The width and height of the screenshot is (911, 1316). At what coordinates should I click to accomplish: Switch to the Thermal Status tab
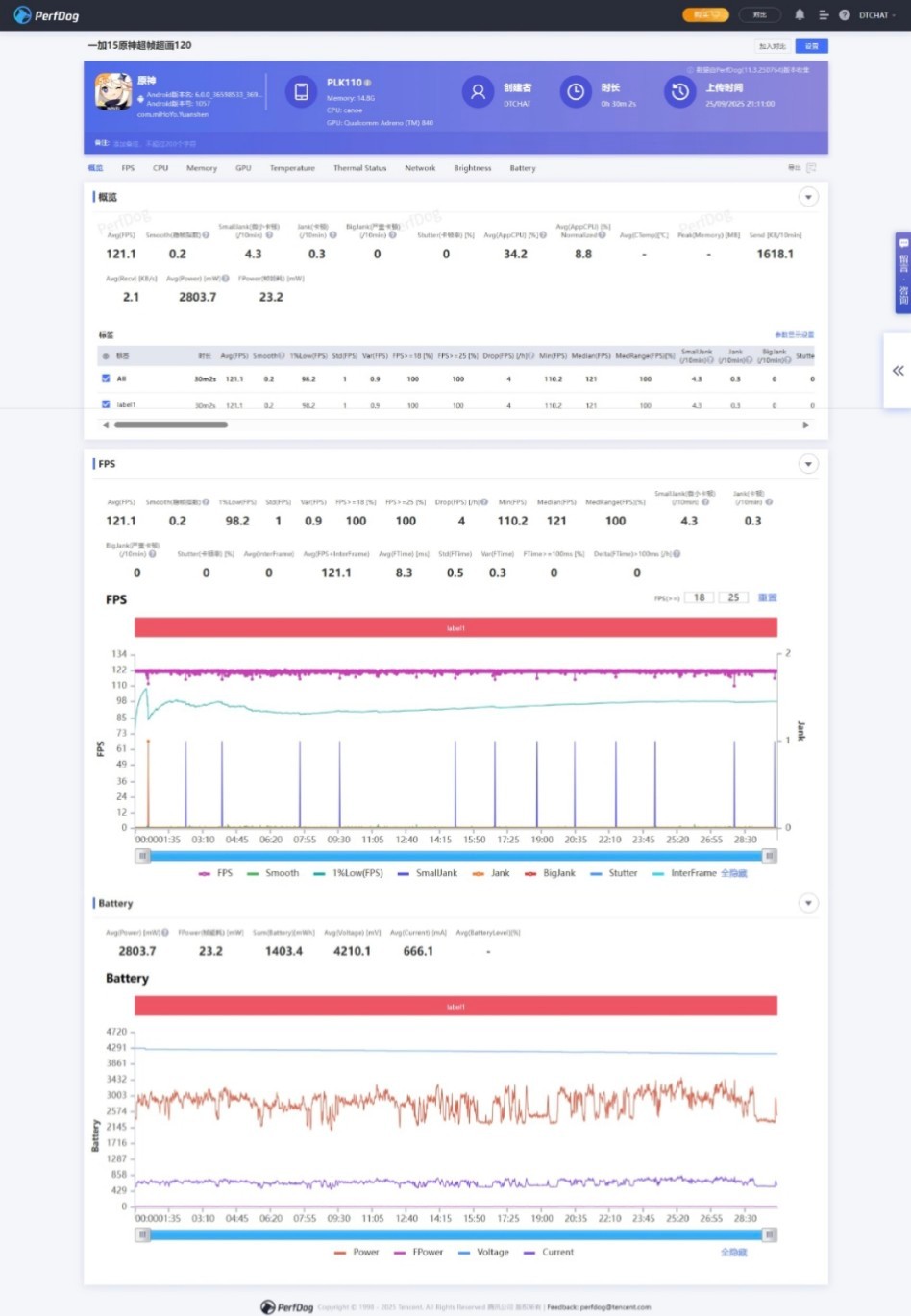point(360,168)
